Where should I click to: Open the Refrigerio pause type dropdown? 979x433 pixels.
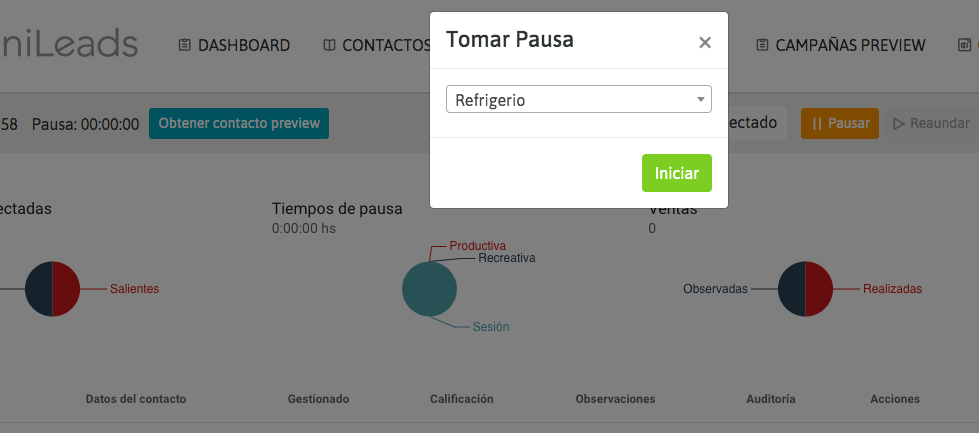578,99
